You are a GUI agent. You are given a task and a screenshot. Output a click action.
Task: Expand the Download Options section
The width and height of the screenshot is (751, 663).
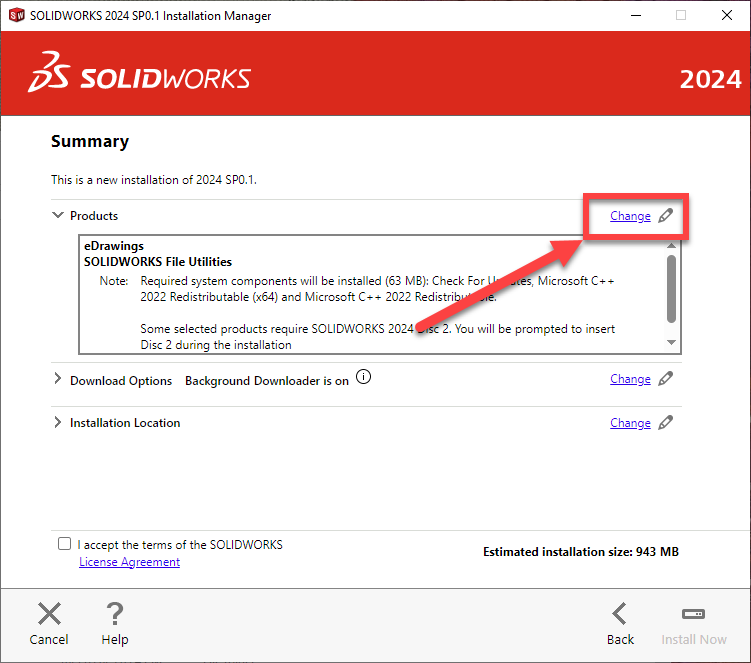pyautogui.click(x=58, y=378)
